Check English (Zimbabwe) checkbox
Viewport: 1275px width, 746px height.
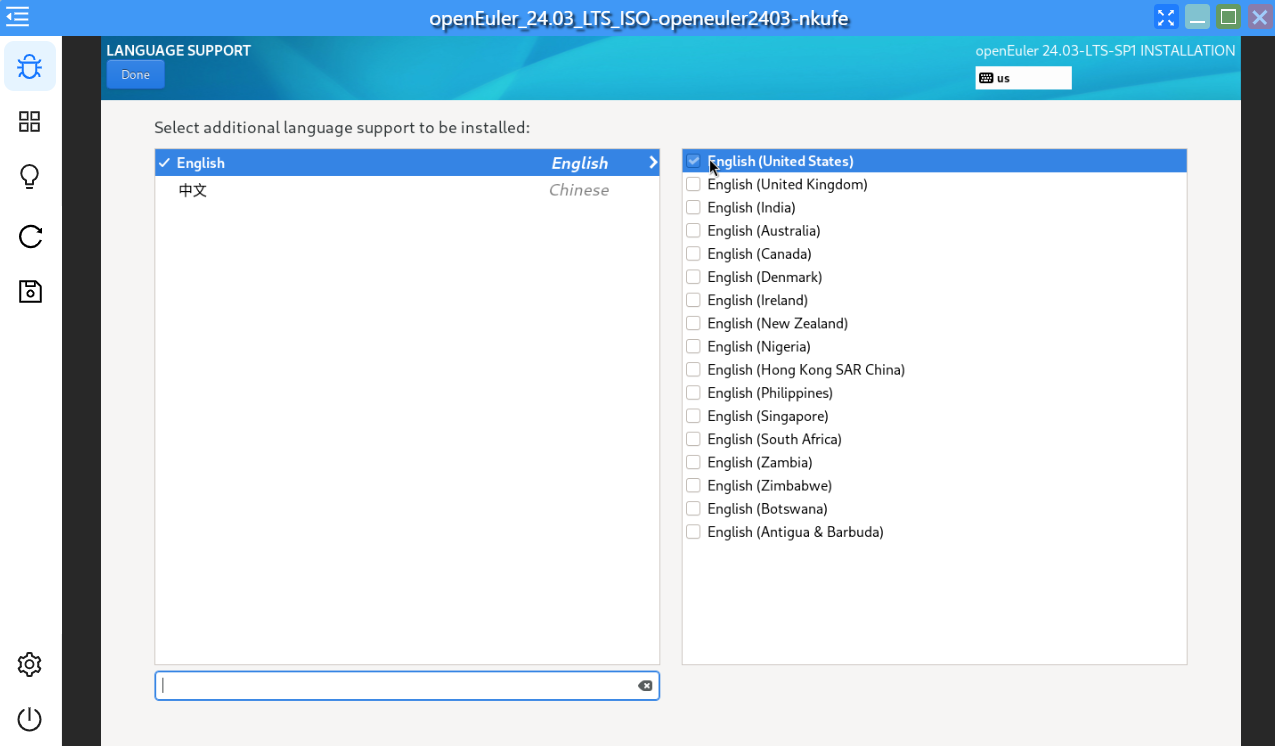point(693,485)
